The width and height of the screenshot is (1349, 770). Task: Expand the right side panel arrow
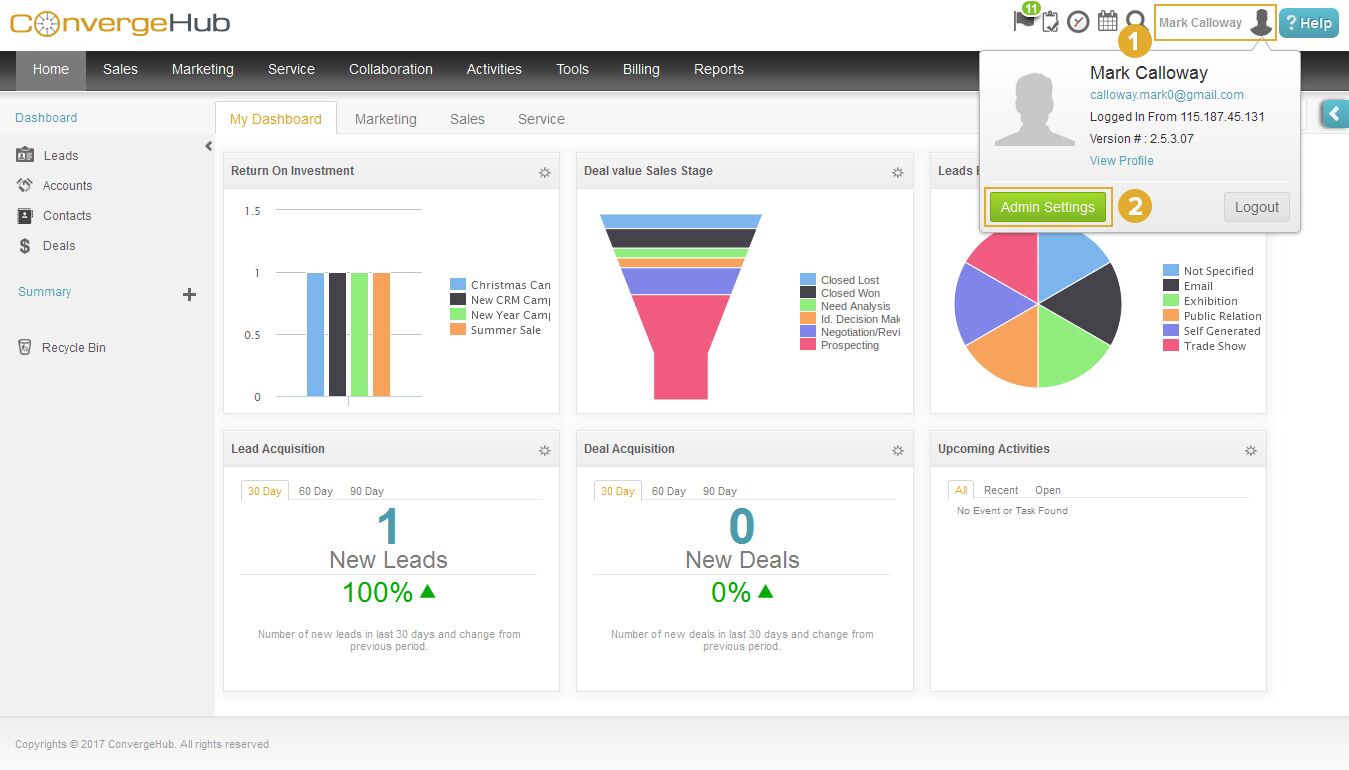[x=1334, y=114]
